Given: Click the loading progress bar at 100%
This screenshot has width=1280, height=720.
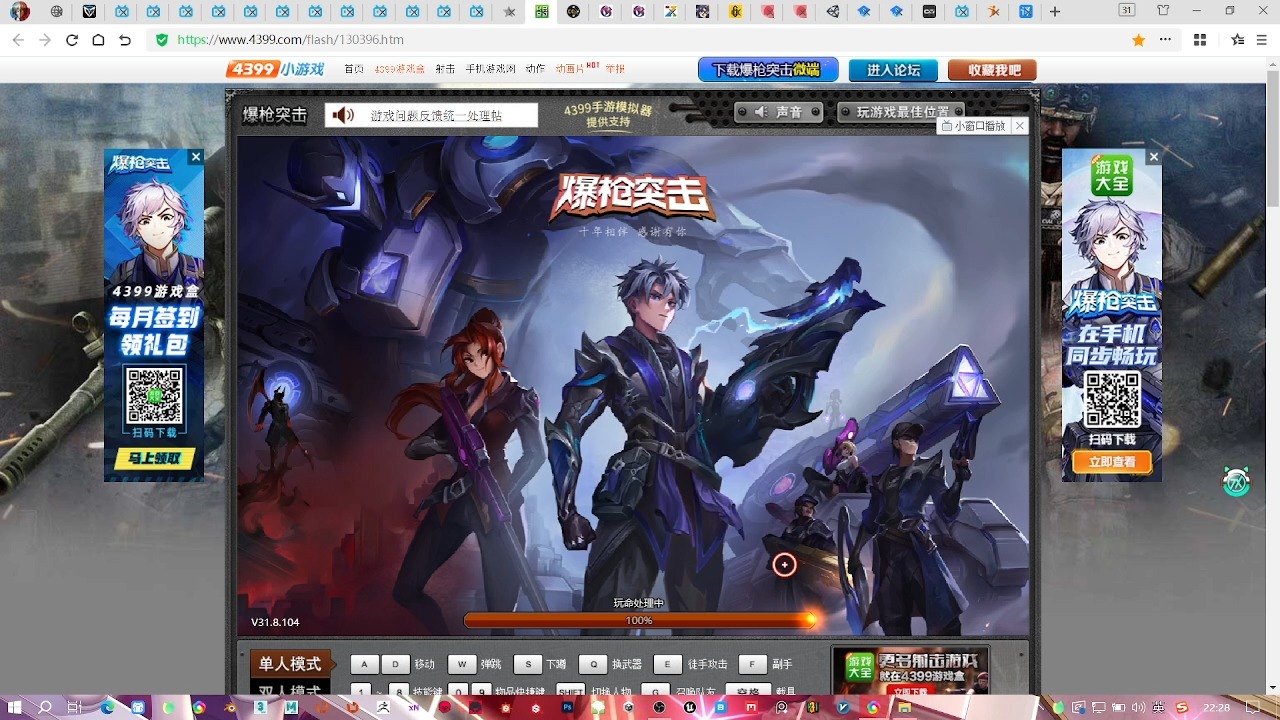Looking at the screenshot, I should [x=640, y=620].
